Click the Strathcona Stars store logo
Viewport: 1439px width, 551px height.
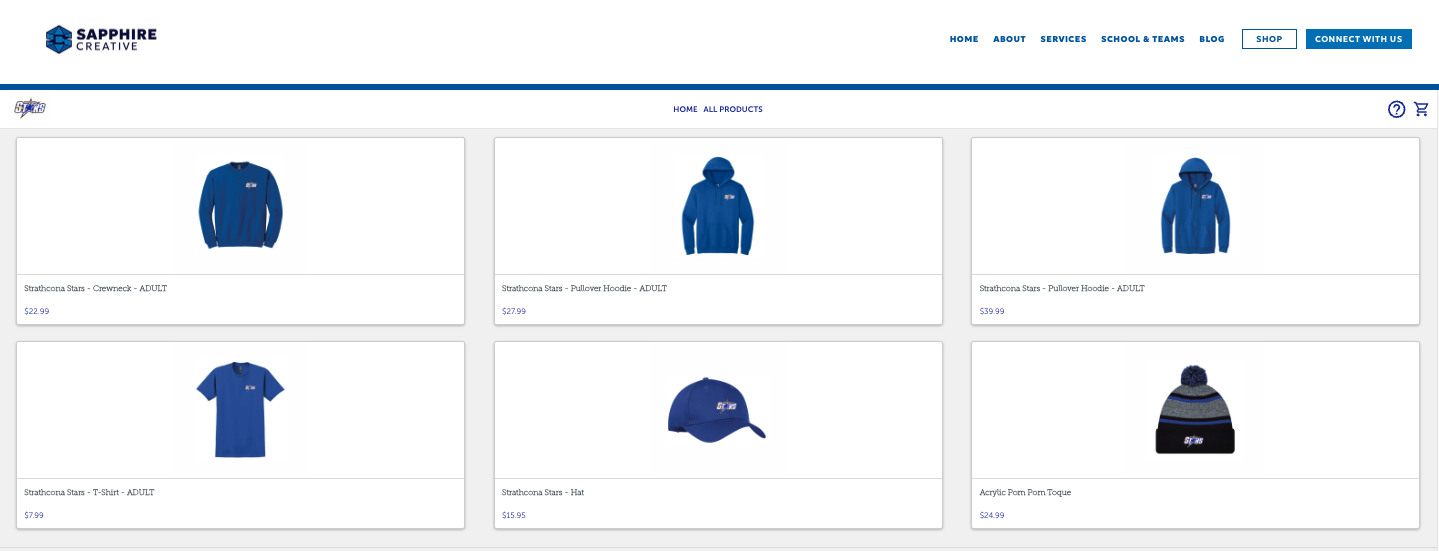click(x=30, y=109)
